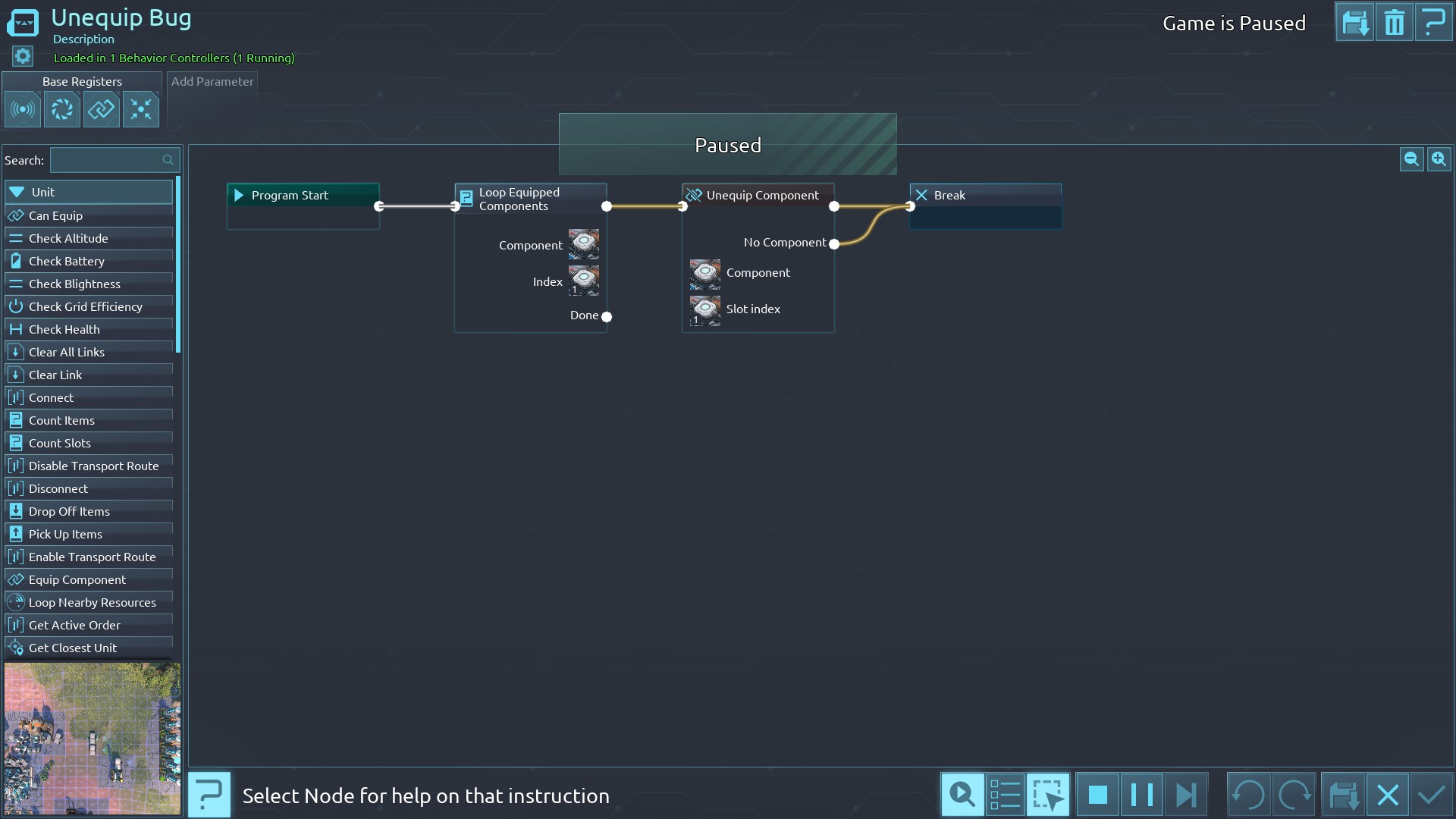
Task: Toggle the debug inspect mode button
Action: 962,795
